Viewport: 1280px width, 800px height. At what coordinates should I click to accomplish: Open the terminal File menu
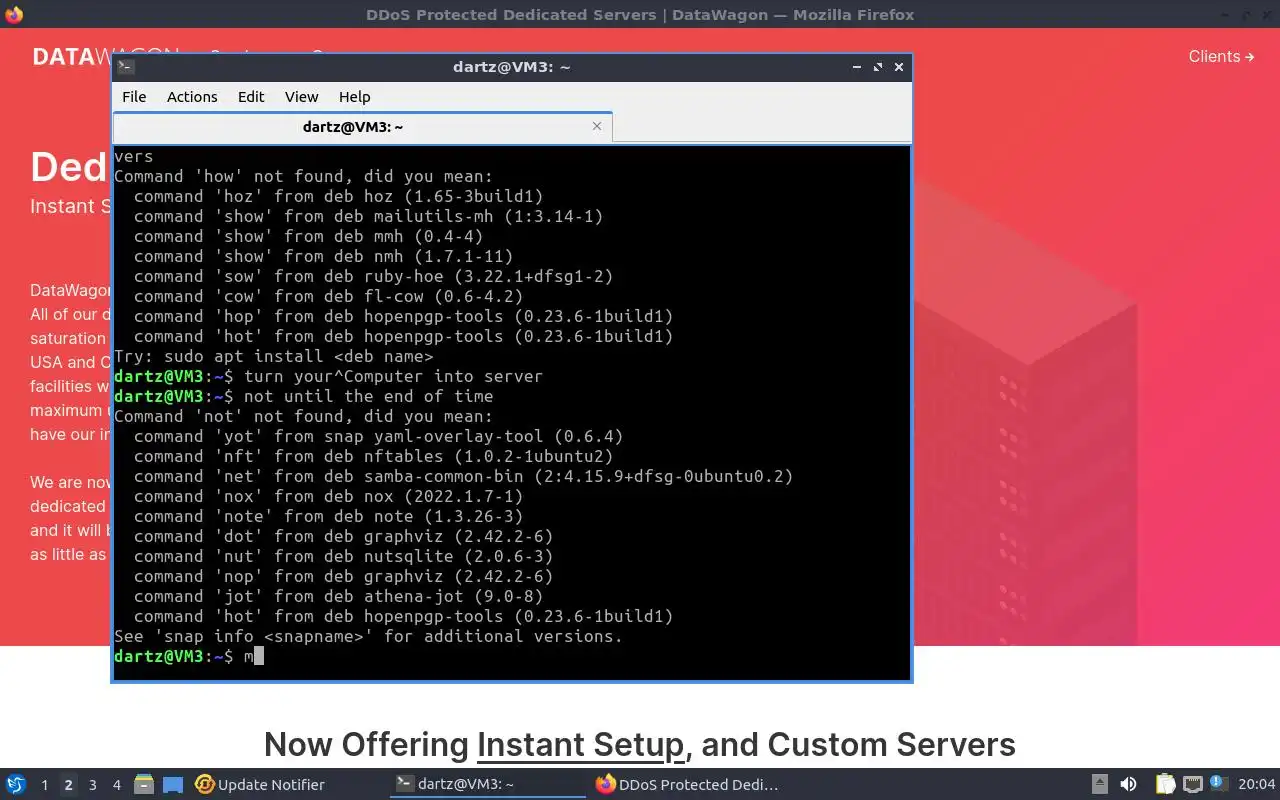[134, 97]
